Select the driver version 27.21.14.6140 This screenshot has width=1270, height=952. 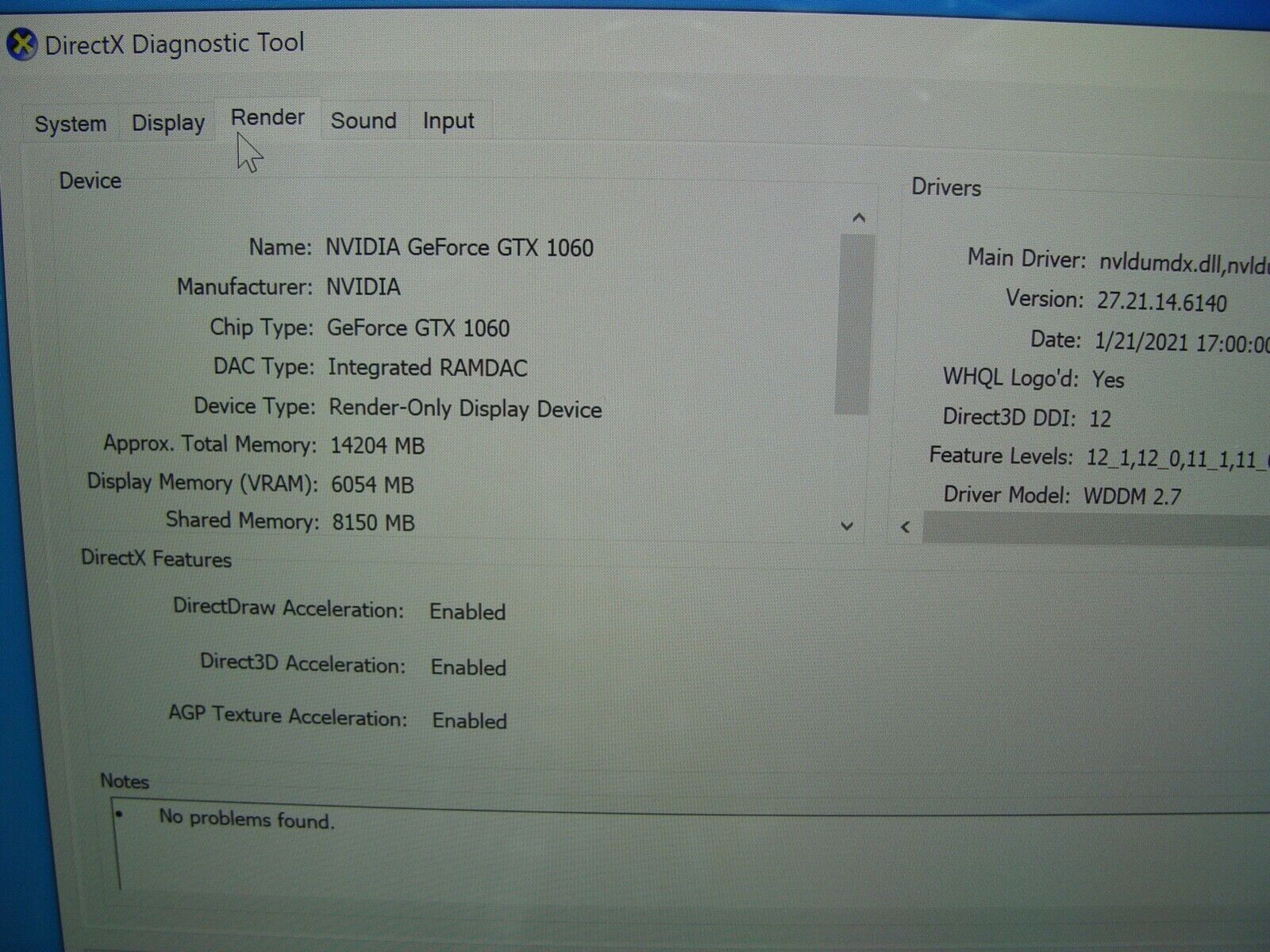pyautogui.click(x=1162, y=302)
